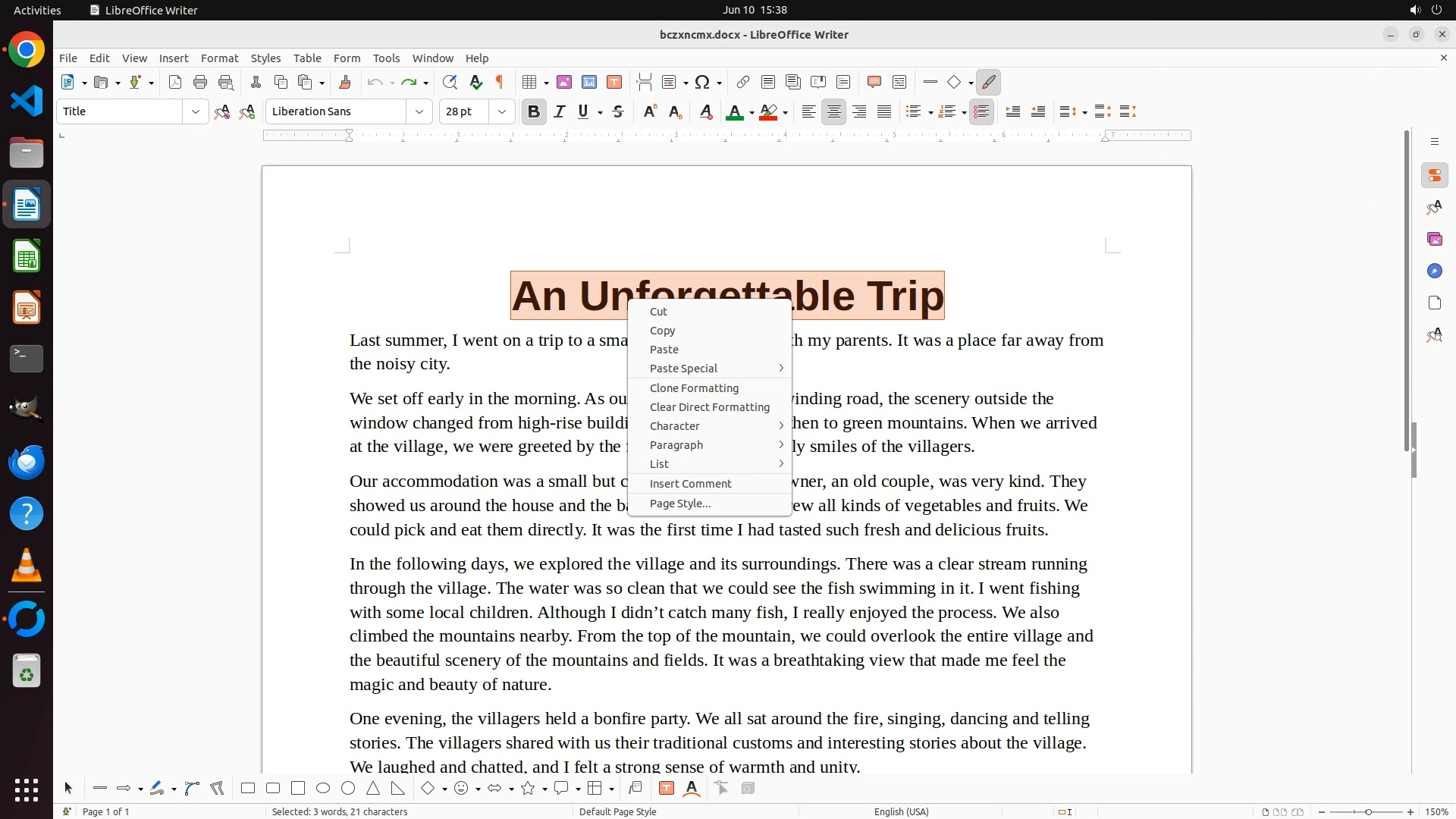
Task: Click the Export as PDF icon
Action: pos(175,83)
